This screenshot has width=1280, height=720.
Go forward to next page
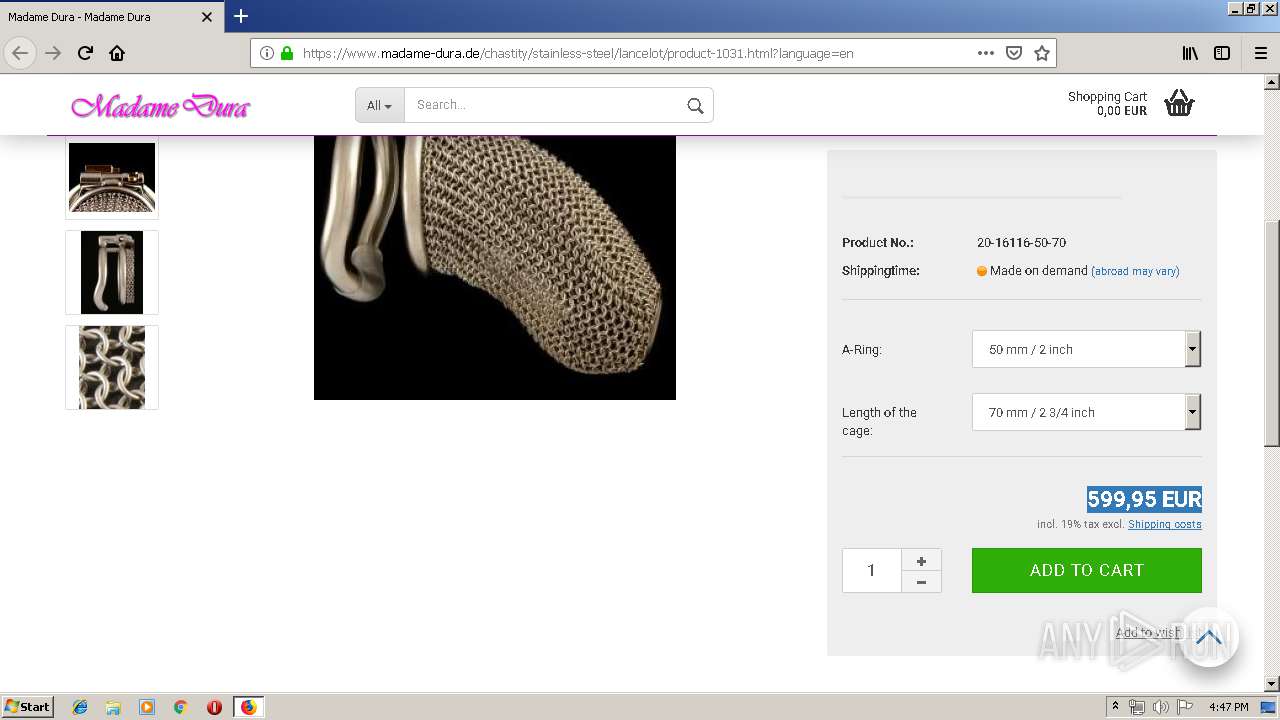(53, 53)
